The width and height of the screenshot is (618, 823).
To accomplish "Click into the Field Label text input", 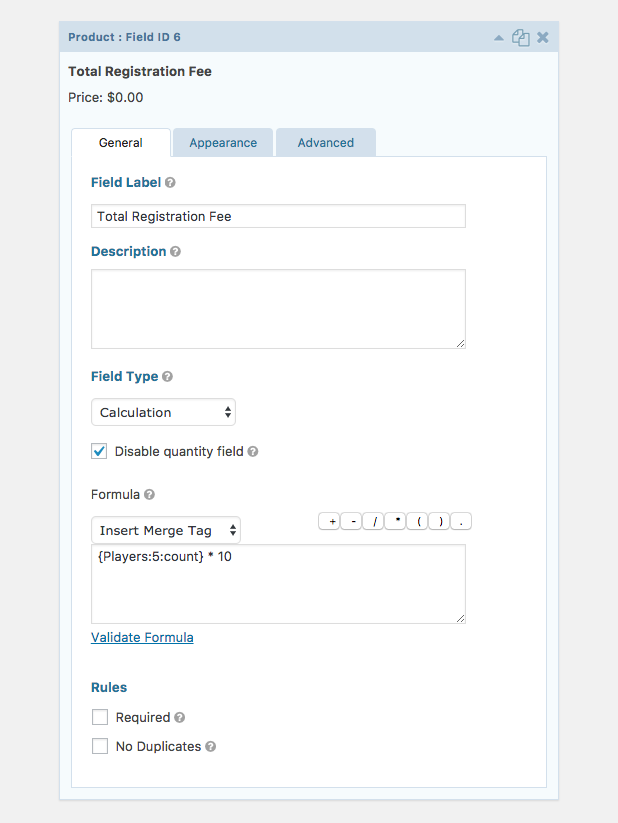I will [x=278, y=216].
